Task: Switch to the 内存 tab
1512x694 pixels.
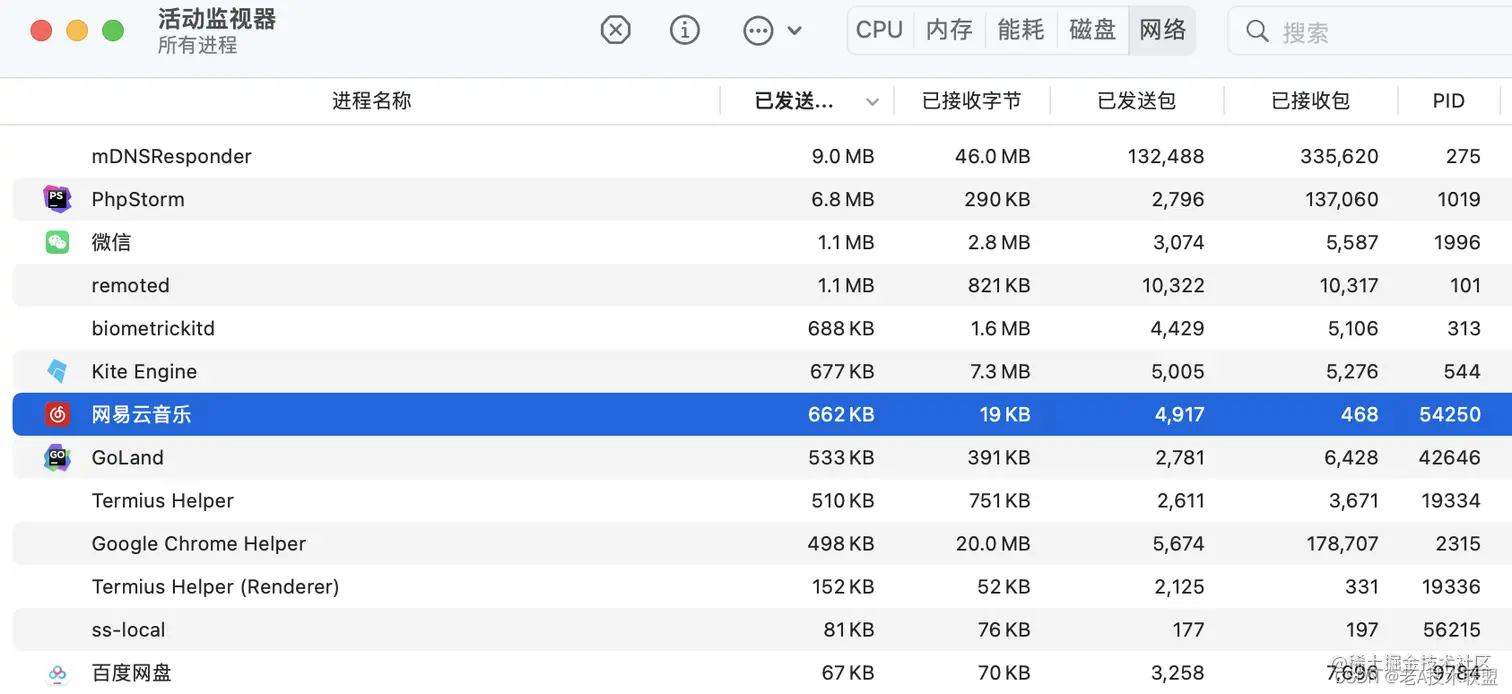Action: coord(949,30)
